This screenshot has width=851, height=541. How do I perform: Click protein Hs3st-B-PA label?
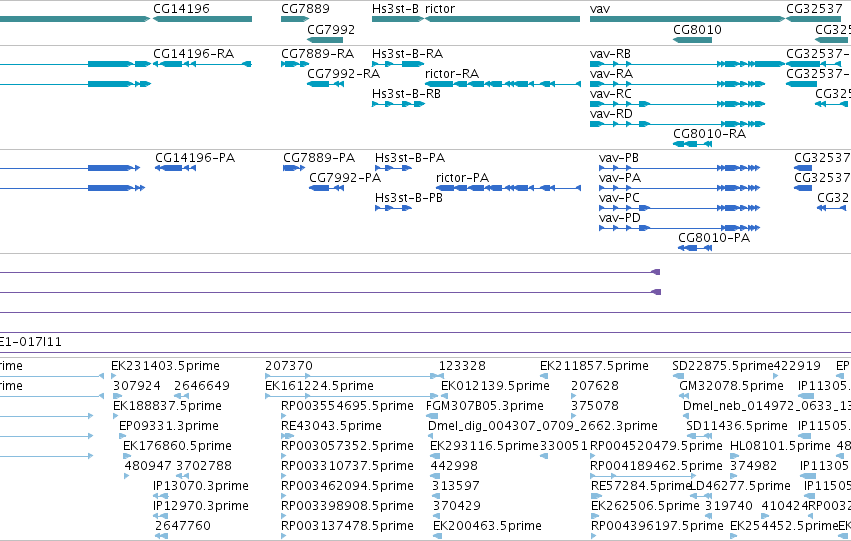[410, 157]
